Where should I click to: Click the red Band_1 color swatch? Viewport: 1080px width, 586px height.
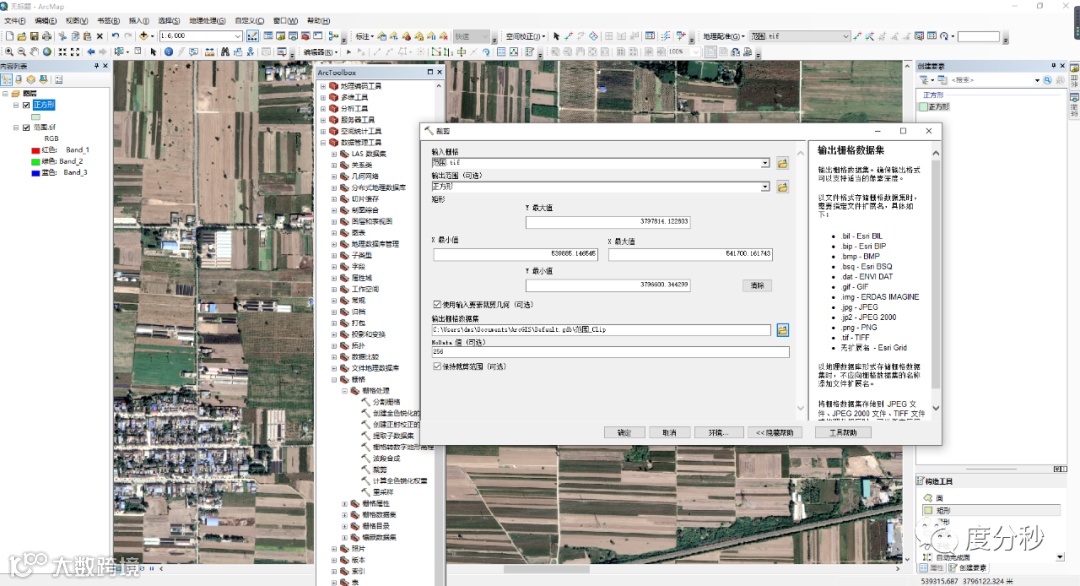pos(35,150)
